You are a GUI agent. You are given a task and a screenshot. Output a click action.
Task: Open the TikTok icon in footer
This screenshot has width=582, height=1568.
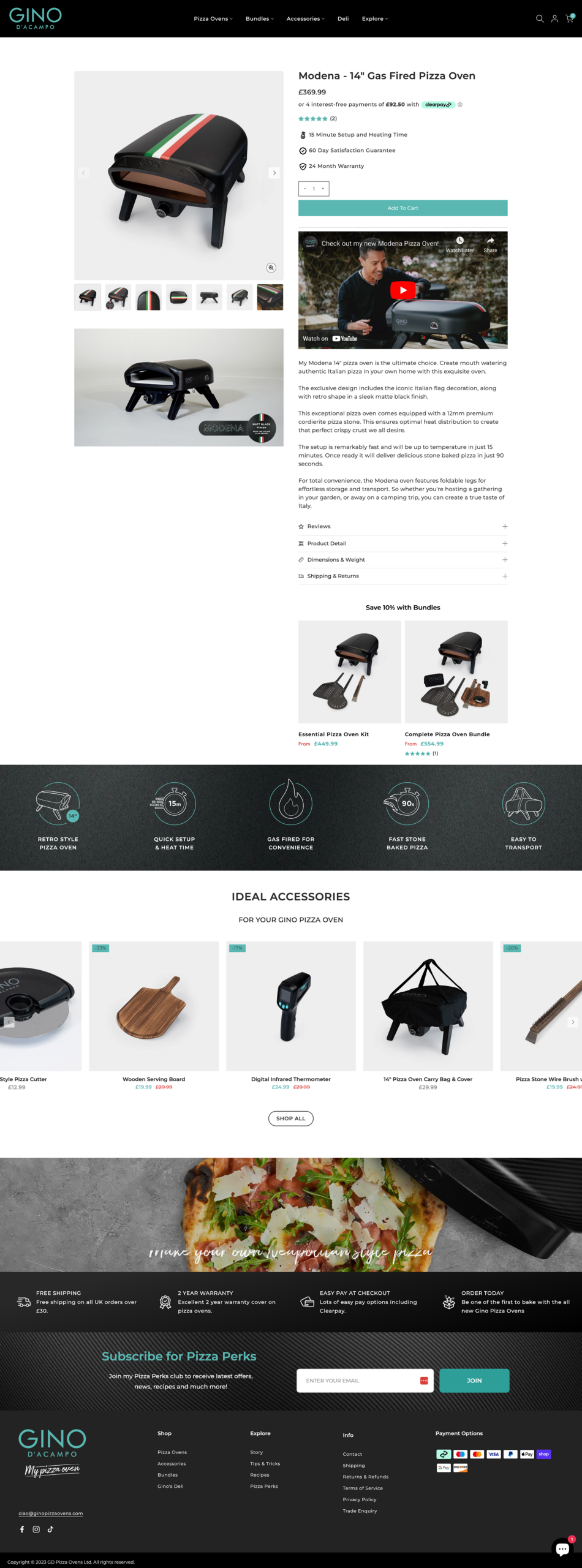[50, 1529]
